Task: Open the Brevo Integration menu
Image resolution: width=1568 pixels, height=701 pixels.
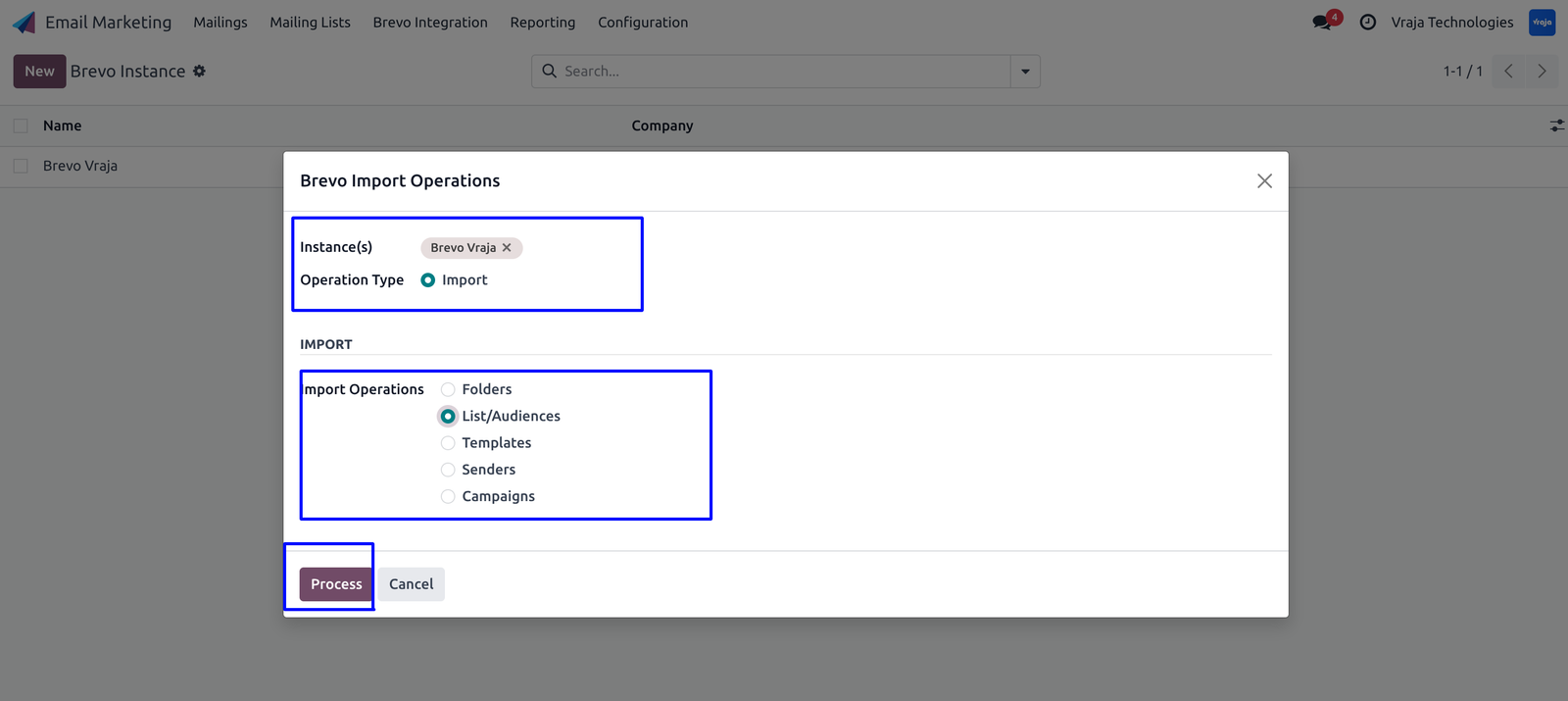Action: (430, 22)
